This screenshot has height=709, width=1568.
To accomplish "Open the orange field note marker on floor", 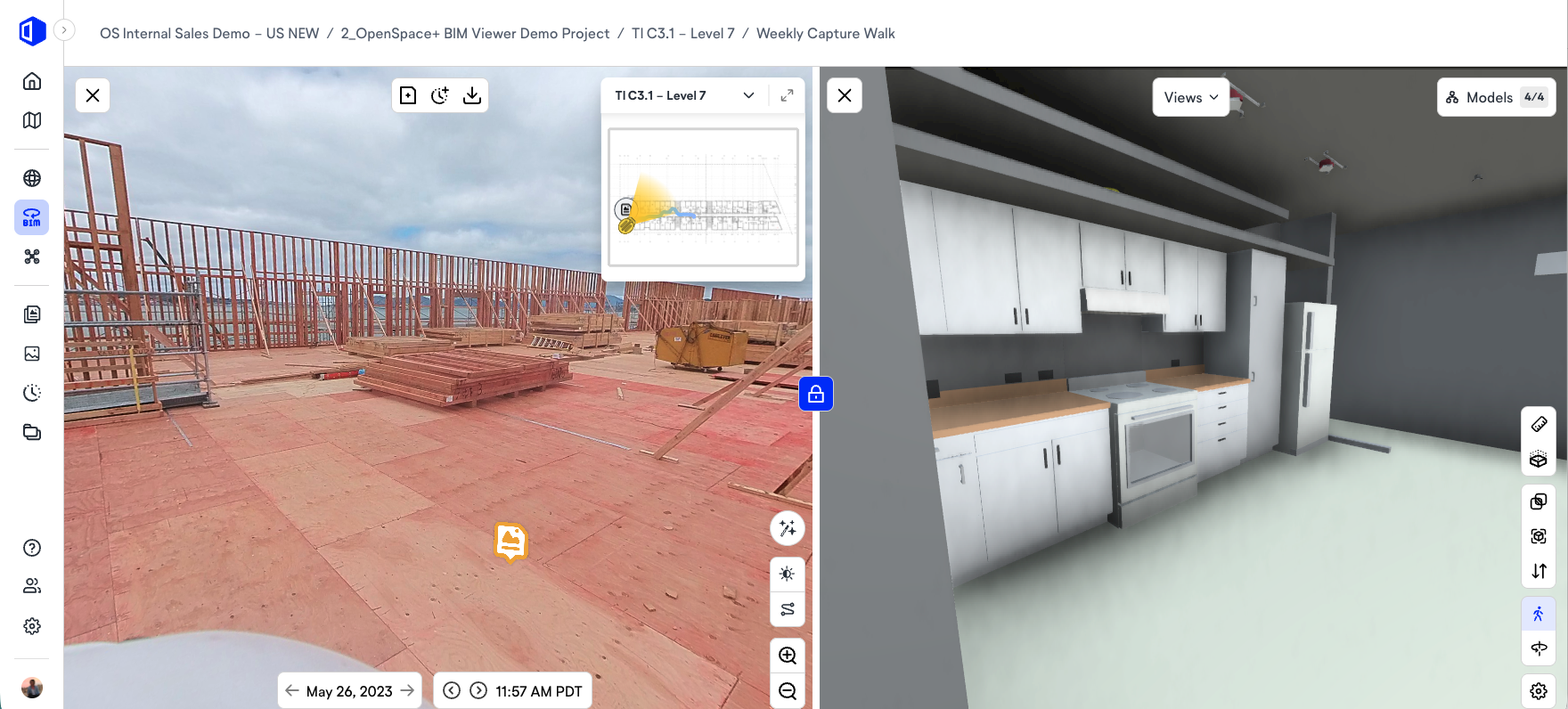I will tap(511, 542).
